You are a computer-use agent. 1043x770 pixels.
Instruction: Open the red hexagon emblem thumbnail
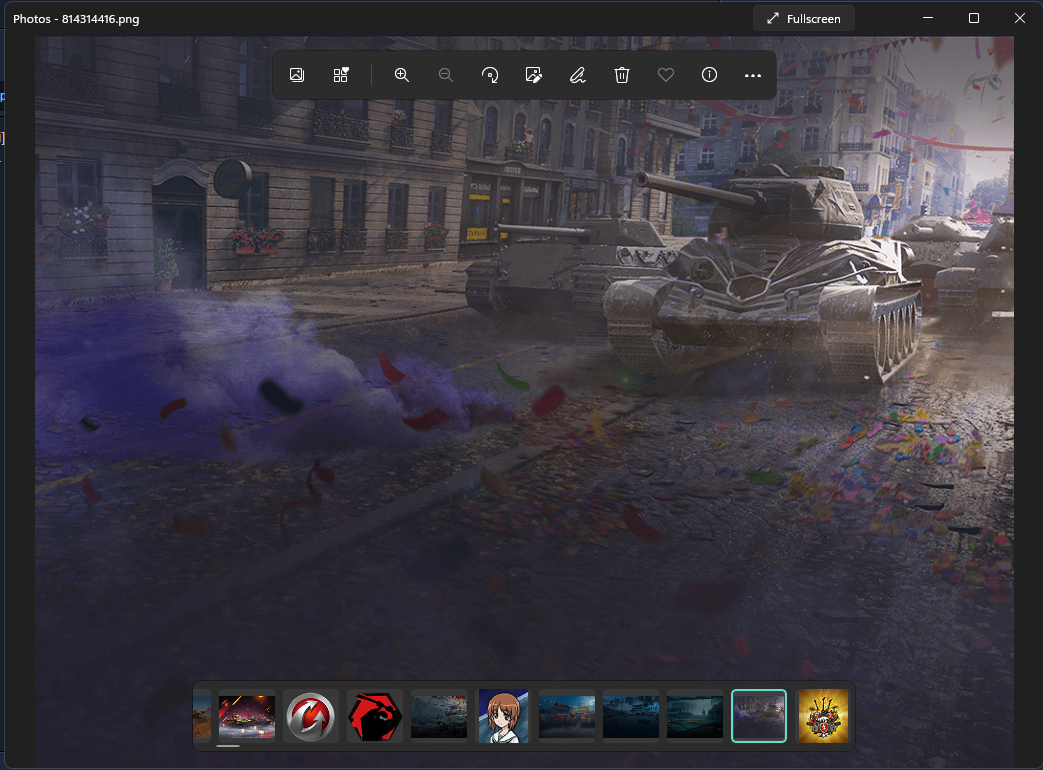(374, 716)
